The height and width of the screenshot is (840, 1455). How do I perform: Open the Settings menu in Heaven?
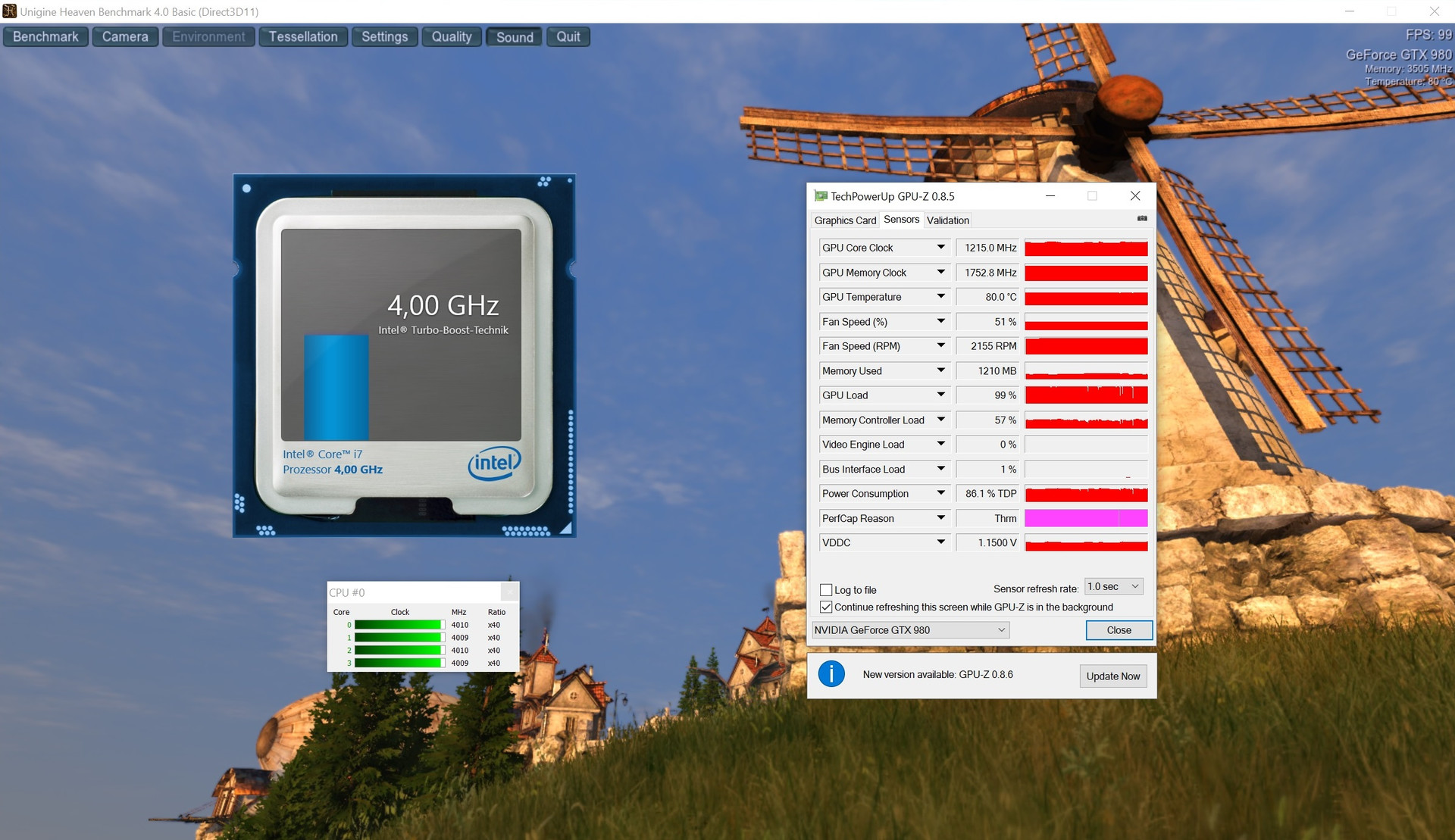[384, 36]
